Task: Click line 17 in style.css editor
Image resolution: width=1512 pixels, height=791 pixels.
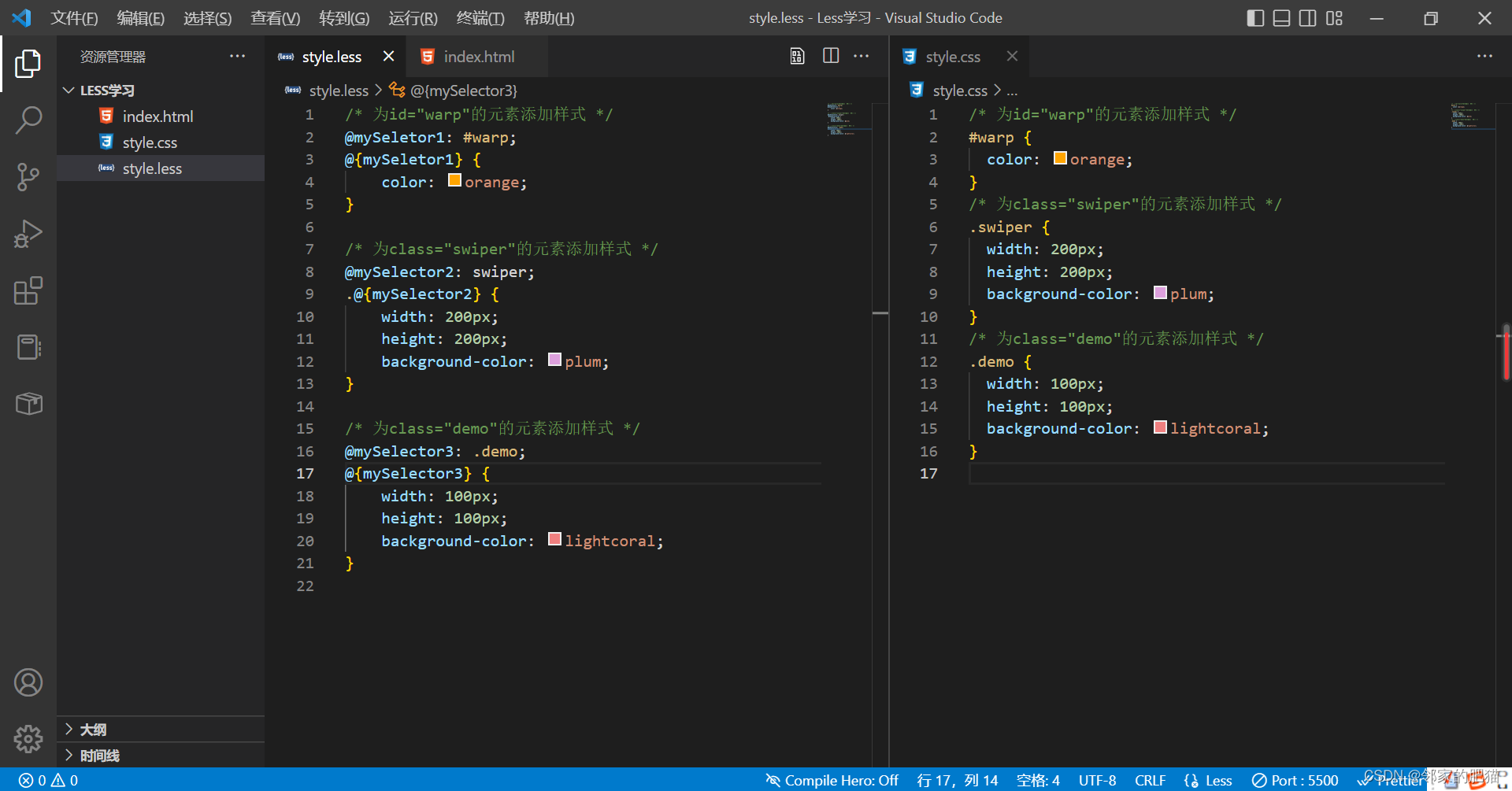Action: tap(1206, 473)
